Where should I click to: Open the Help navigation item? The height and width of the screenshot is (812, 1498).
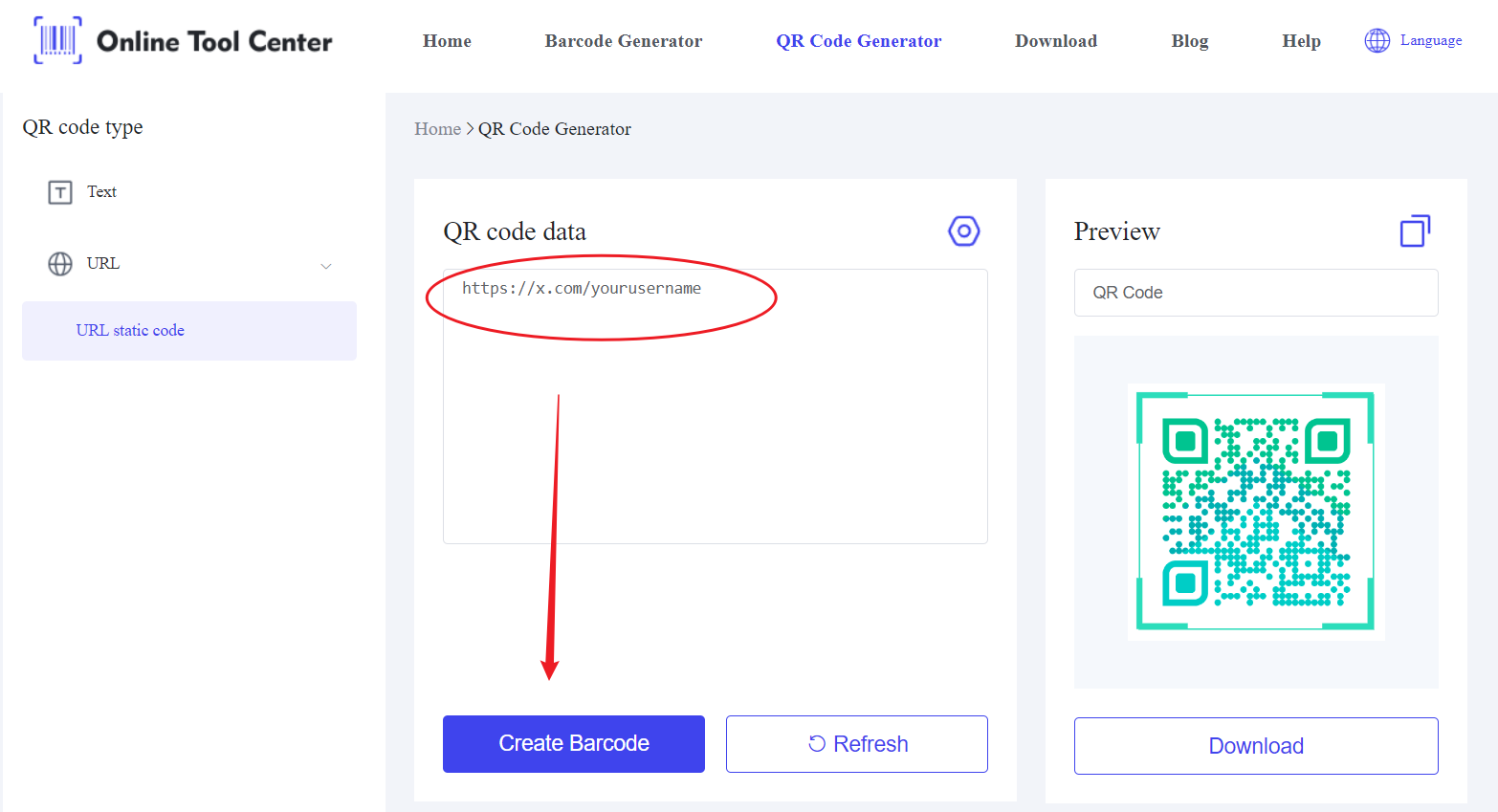click(x=1301, y=41)
